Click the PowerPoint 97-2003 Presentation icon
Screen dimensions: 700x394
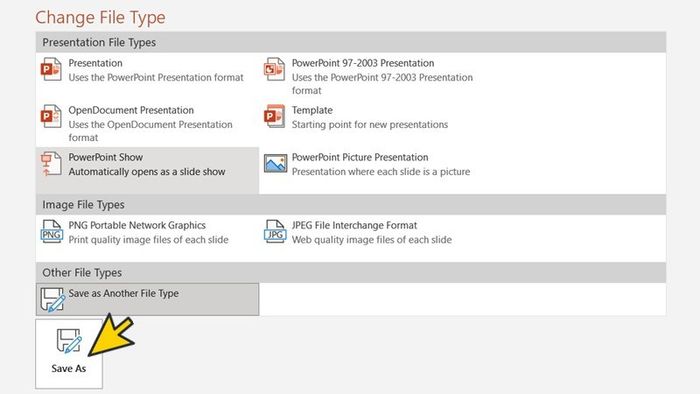pyautogui.click(x=274, y=69)
